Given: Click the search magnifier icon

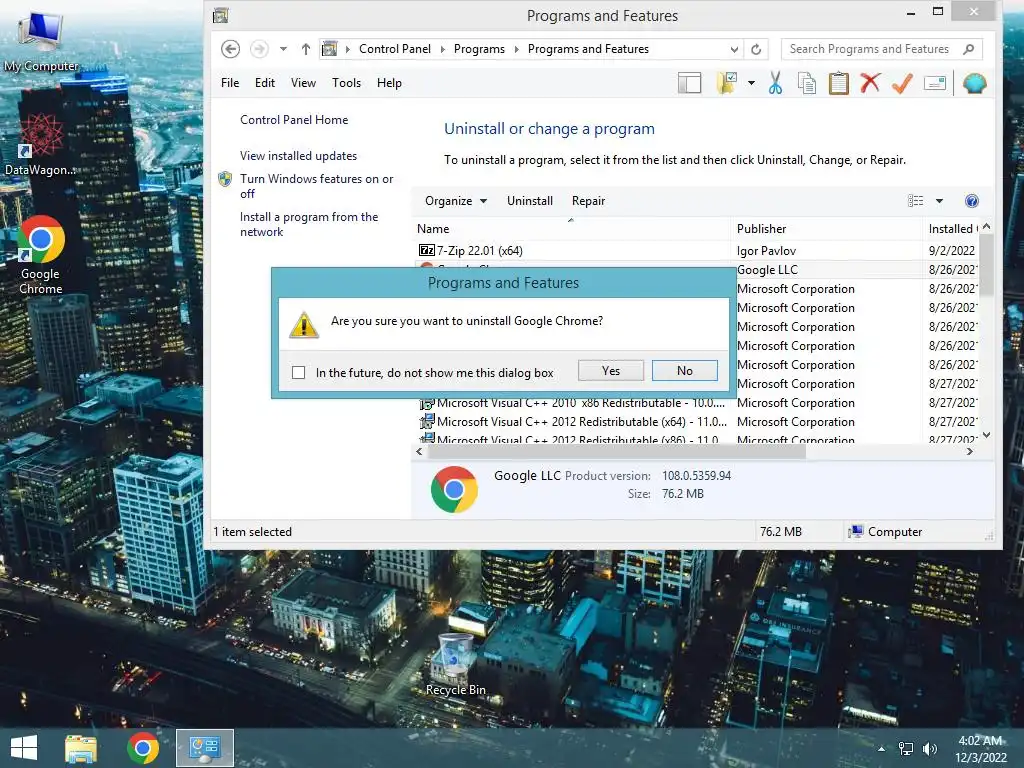Looking at the screenshot, I should 968,49.
